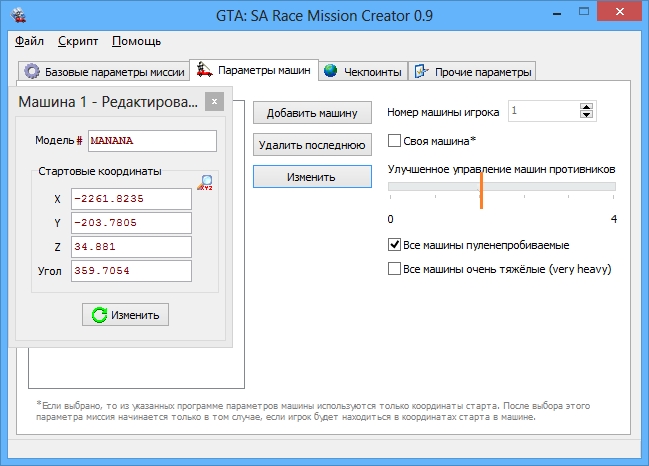
Task: Close the Машина 1 editing panel
Action: pos(213,101)
